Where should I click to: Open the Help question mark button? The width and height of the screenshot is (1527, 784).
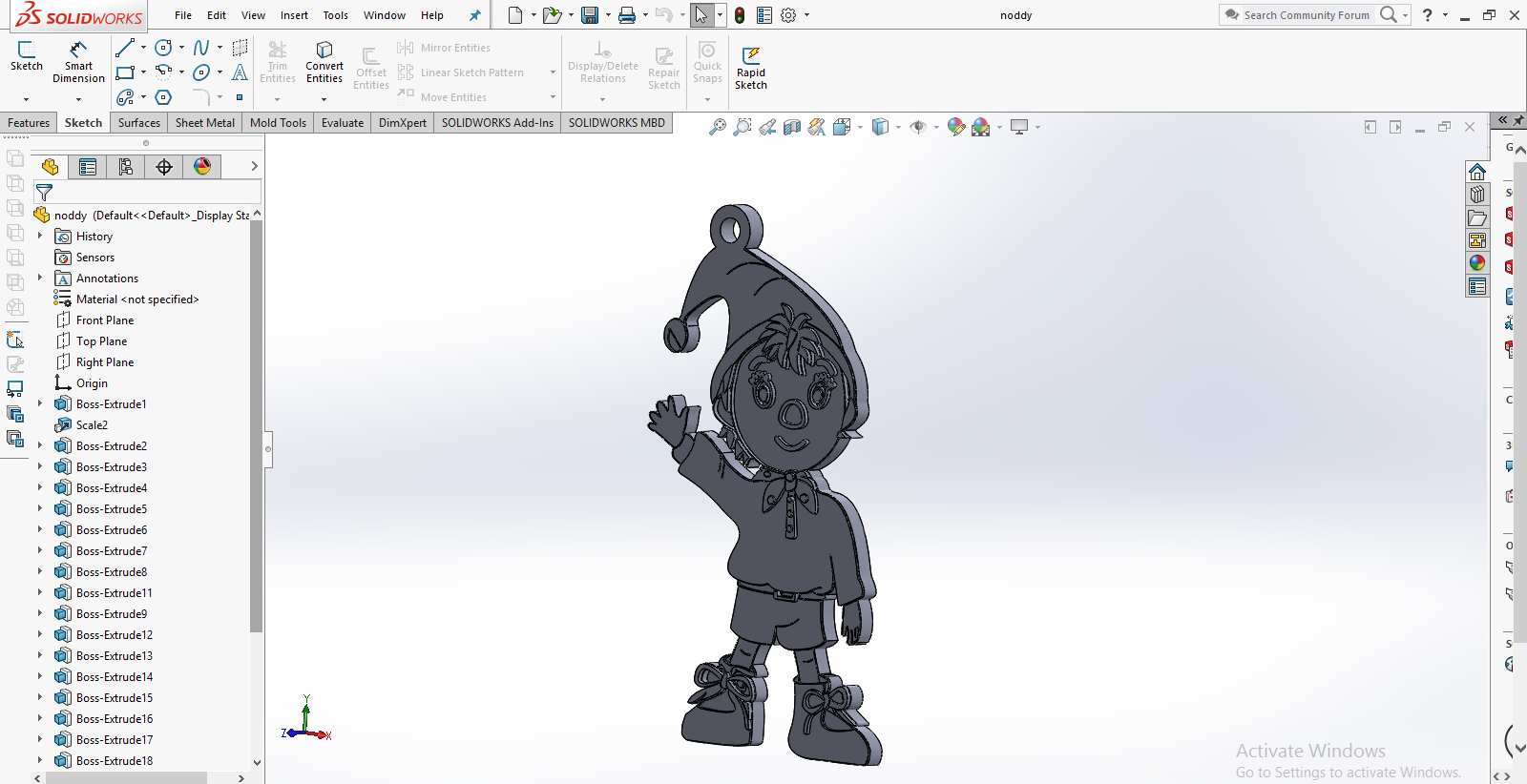click(x=1427, y=15)
